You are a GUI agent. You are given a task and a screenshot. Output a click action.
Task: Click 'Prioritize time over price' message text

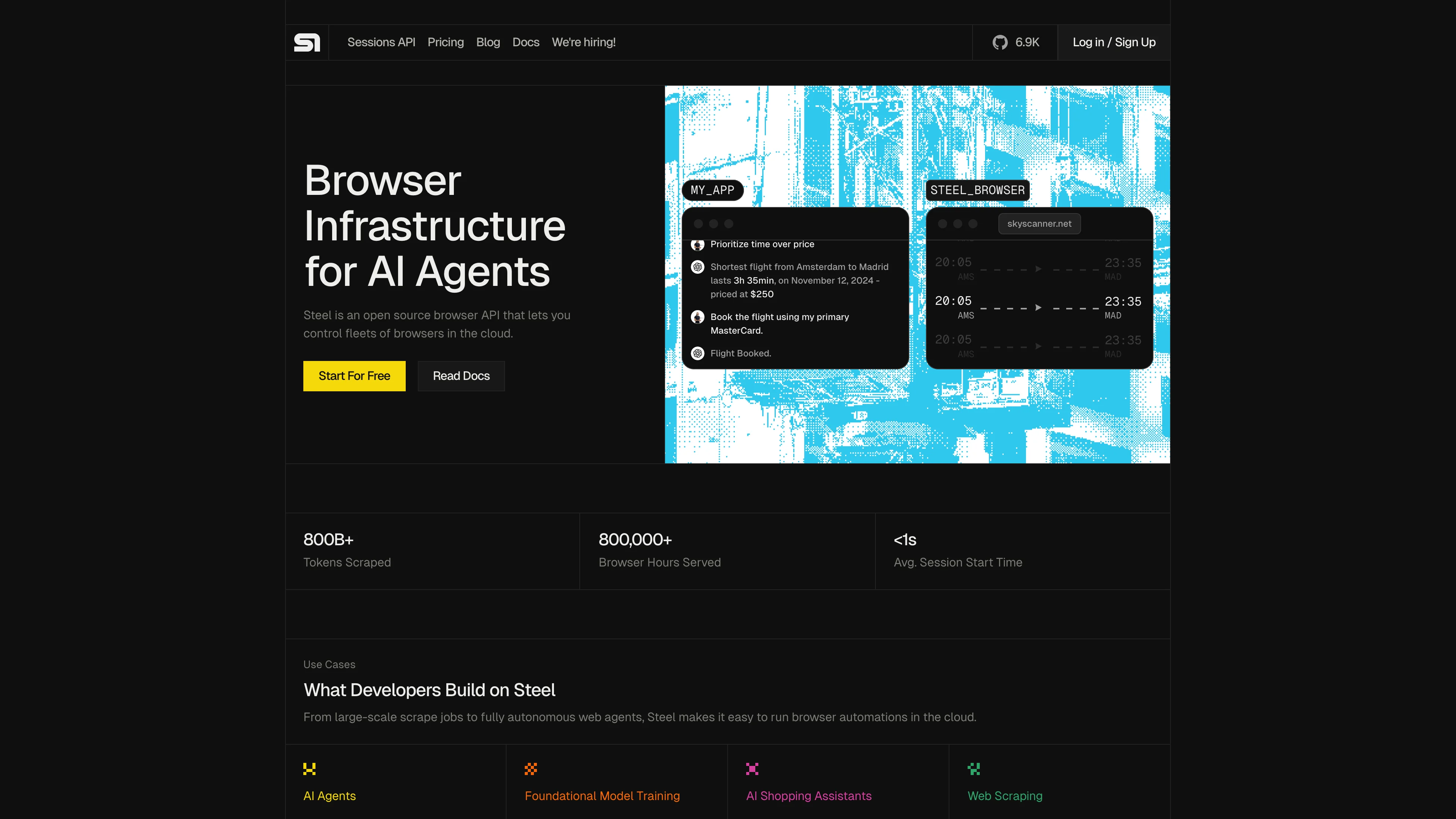coord(762,244)
